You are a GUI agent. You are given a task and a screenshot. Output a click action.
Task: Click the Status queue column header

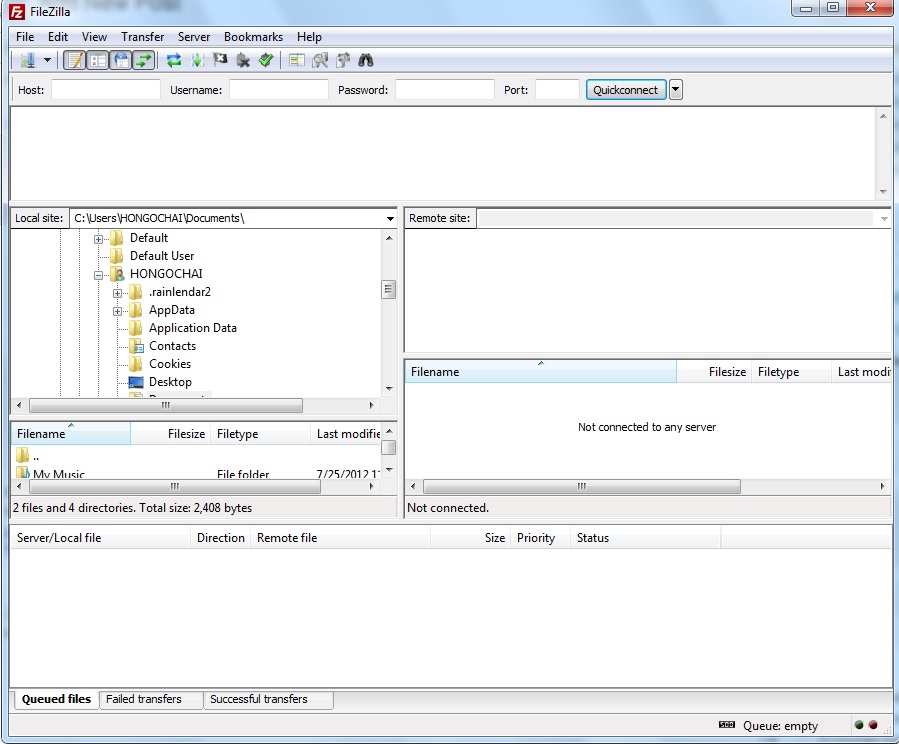tap(645, 538)
